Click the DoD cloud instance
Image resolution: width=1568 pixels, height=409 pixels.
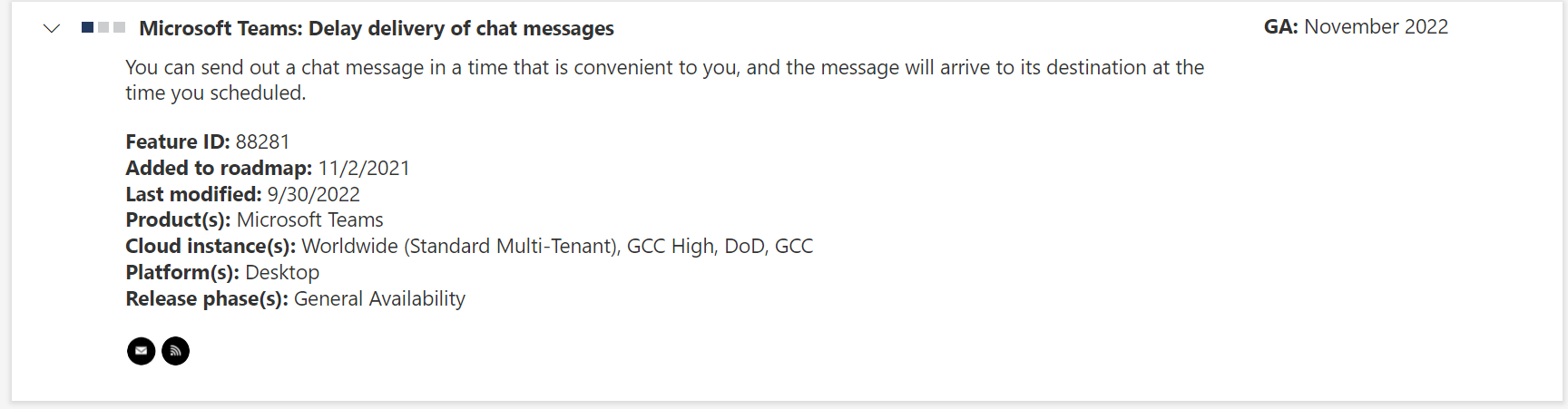(744, 246)
